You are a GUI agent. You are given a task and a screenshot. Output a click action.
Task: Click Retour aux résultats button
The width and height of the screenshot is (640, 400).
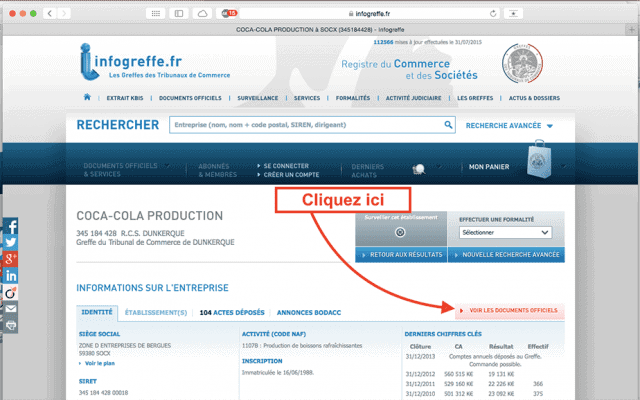click(x=401, y=255)
